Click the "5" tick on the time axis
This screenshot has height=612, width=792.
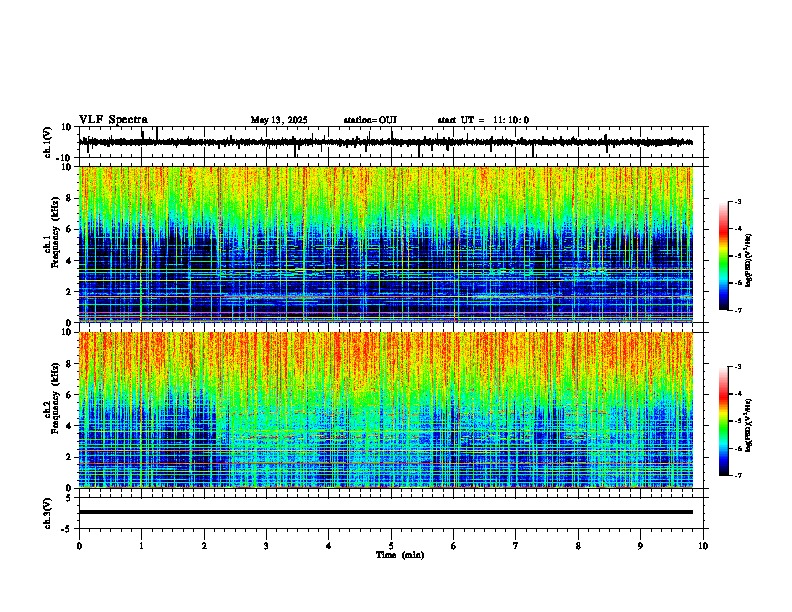click(x=391, y=546)
